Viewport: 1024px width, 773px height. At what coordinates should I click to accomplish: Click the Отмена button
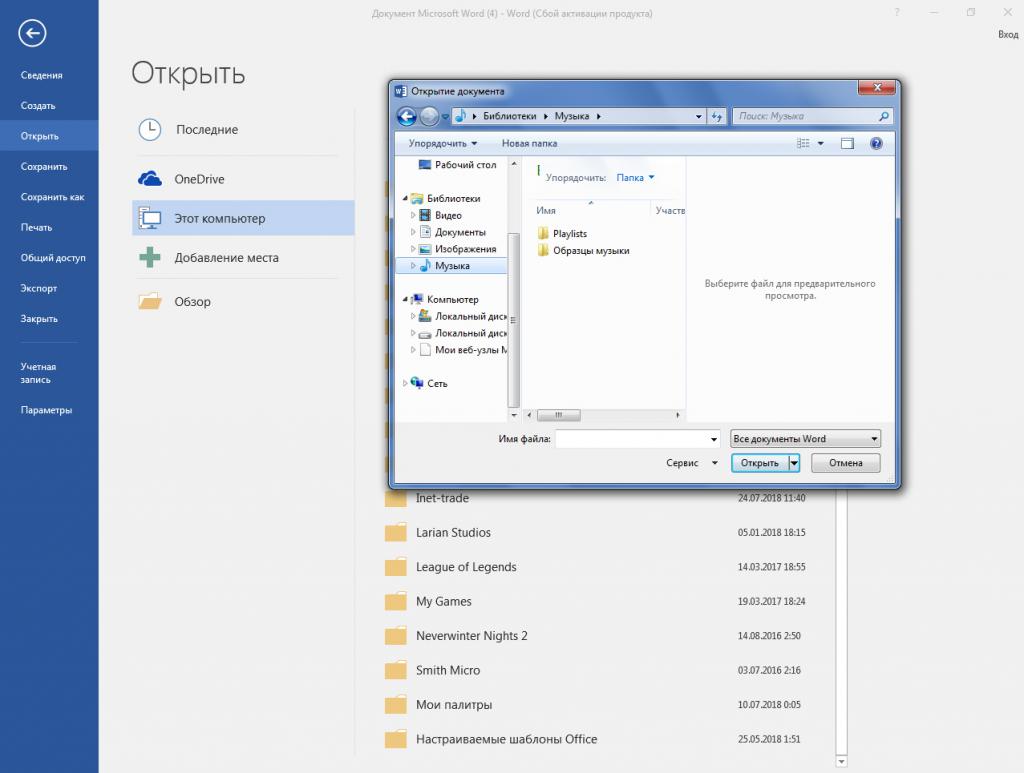point(846,463)
